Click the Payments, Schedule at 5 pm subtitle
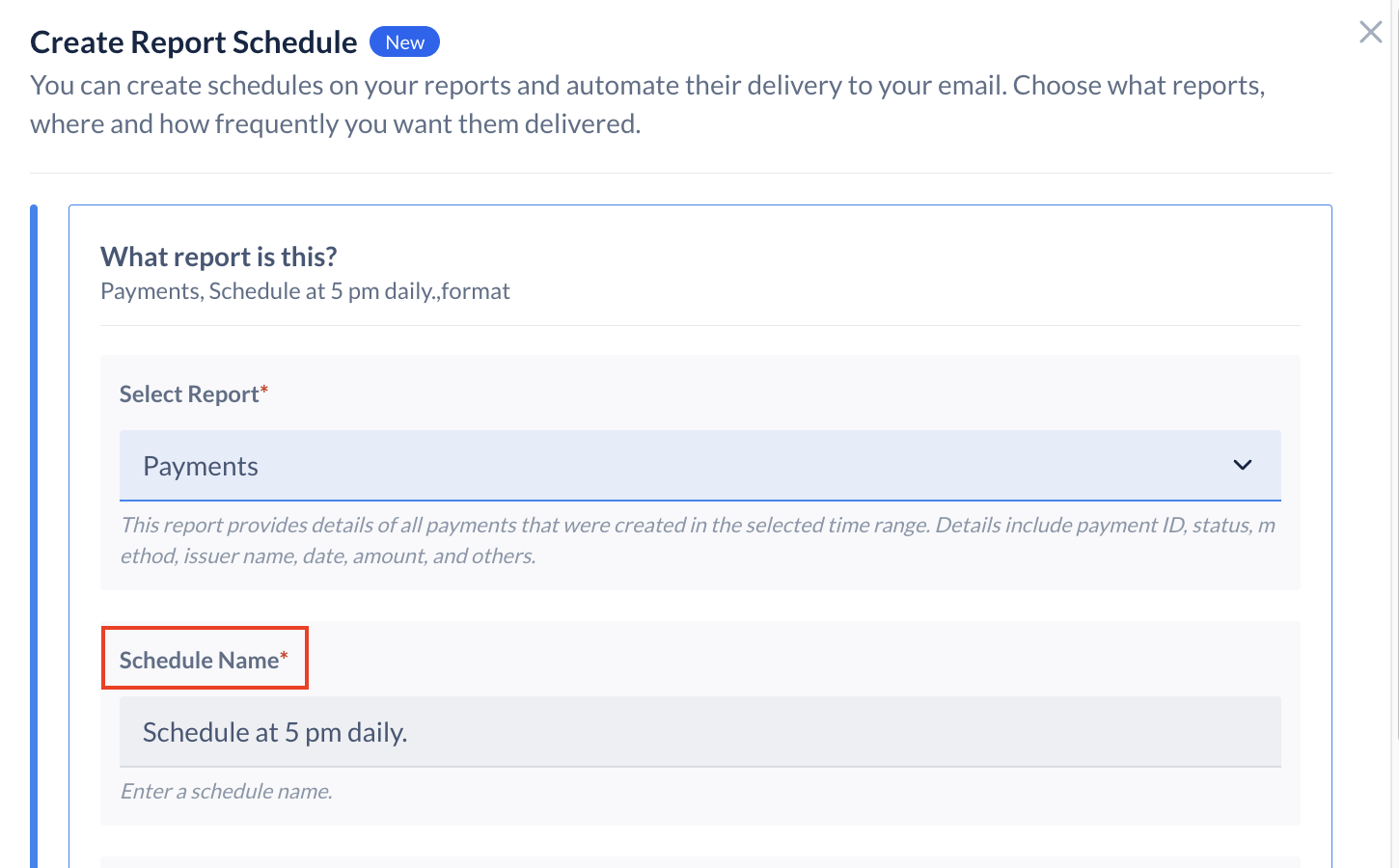This screenshot has height=868, width=1399. coord(305,290)
